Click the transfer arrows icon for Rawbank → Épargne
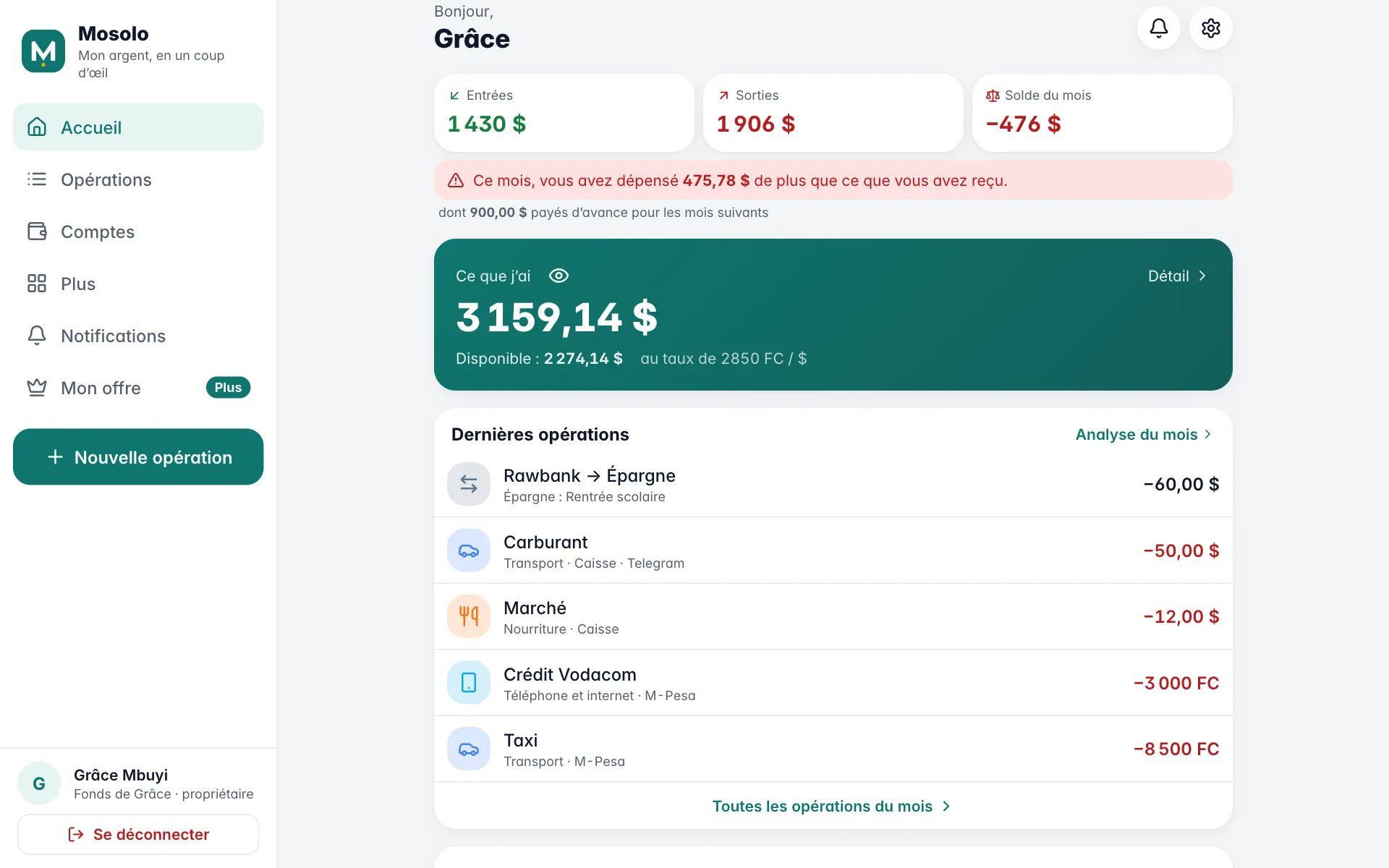This screenshot has height=868, width=1389. [x=469, y=484]
